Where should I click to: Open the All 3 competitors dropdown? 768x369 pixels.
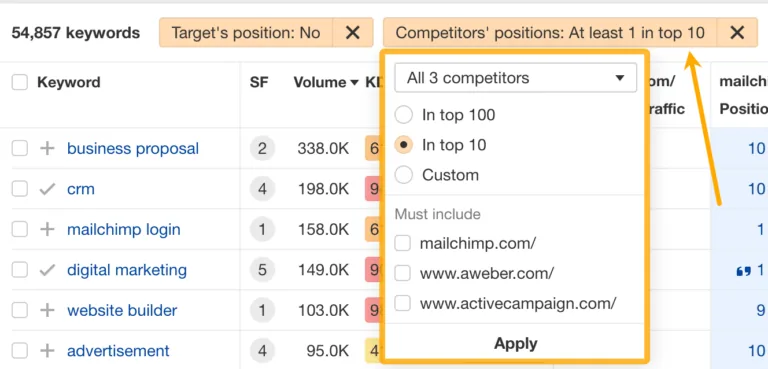pyautogui.click(x=515, y=77)
